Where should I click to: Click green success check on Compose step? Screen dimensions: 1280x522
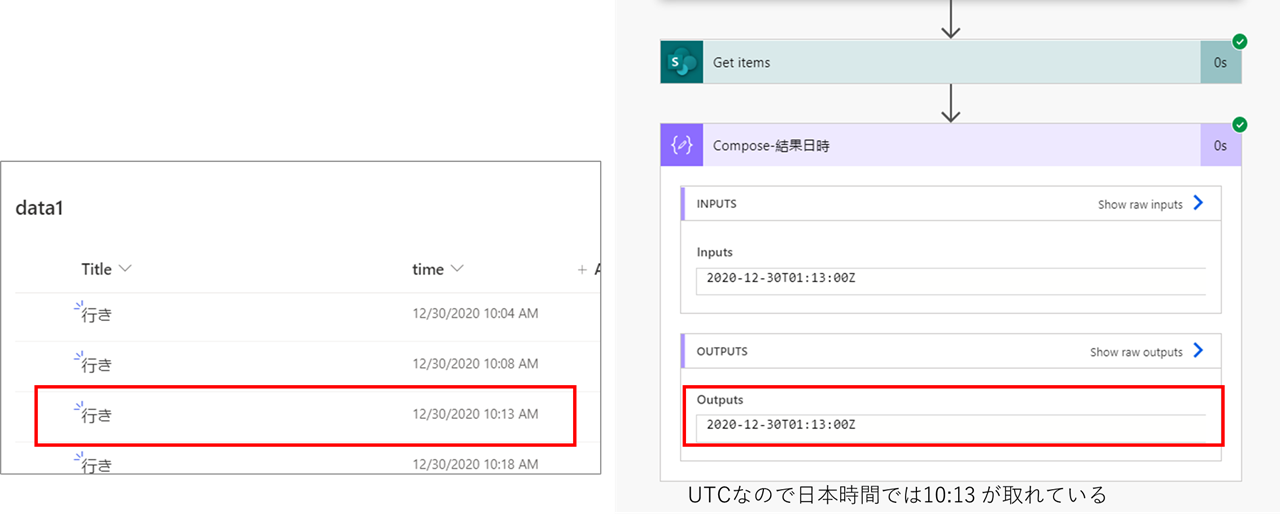tap(1240, 124)
